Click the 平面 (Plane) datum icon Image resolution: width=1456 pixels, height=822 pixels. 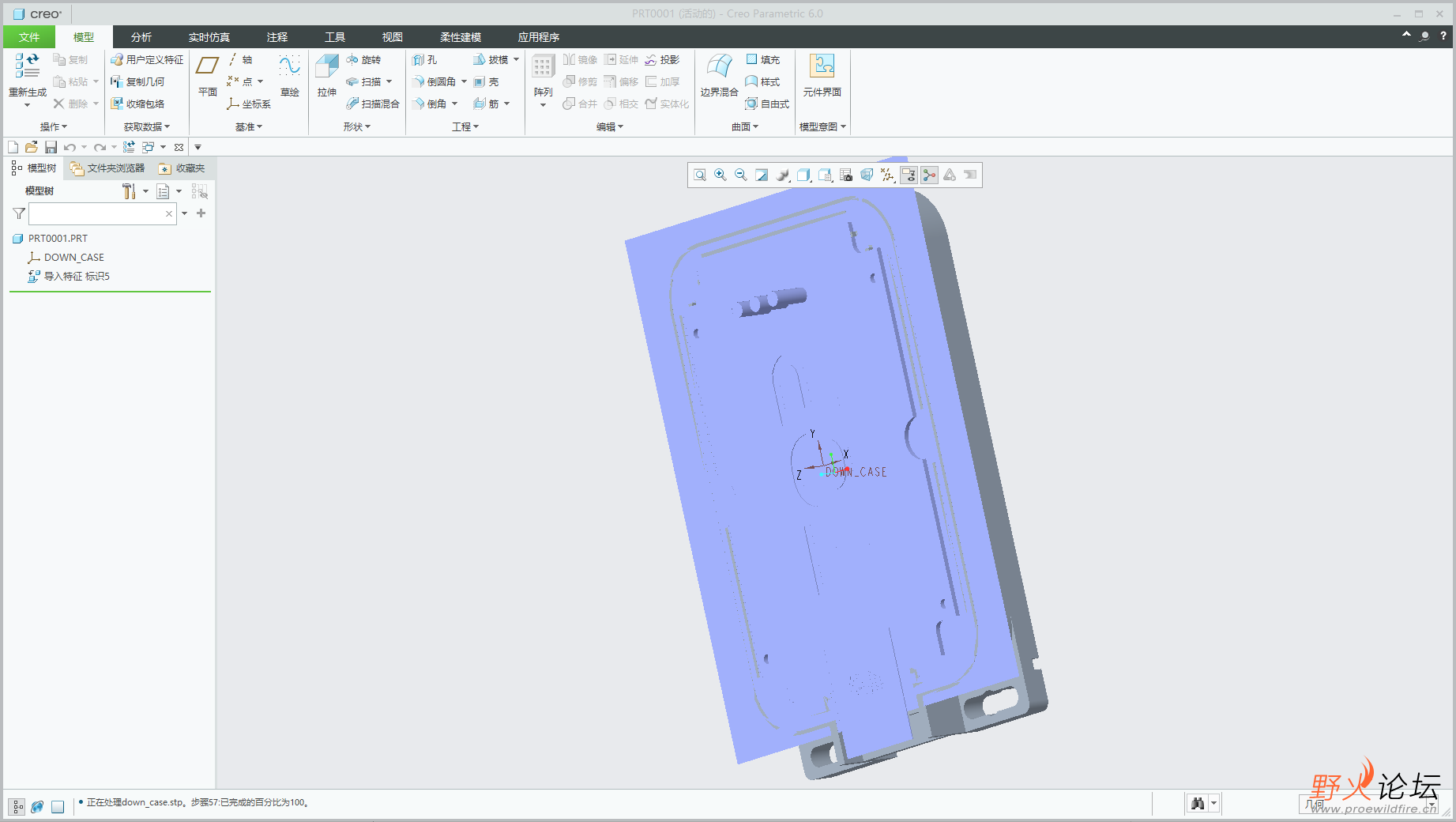coord(207,67)
